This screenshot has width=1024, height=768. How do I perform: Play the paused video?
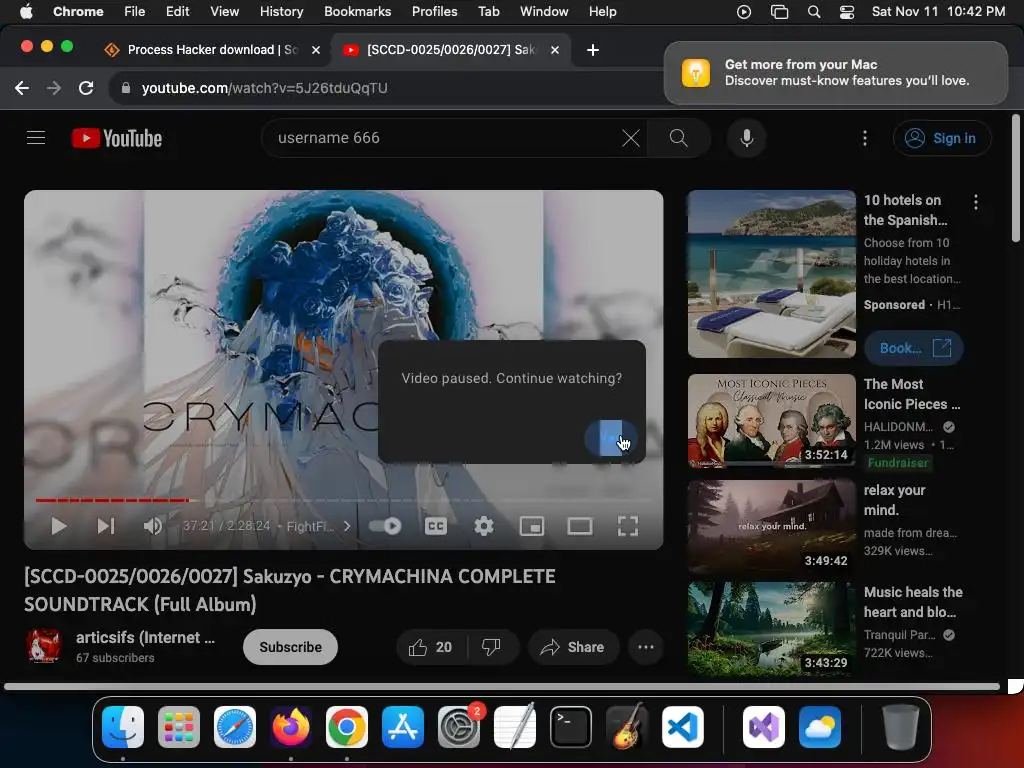59,526
